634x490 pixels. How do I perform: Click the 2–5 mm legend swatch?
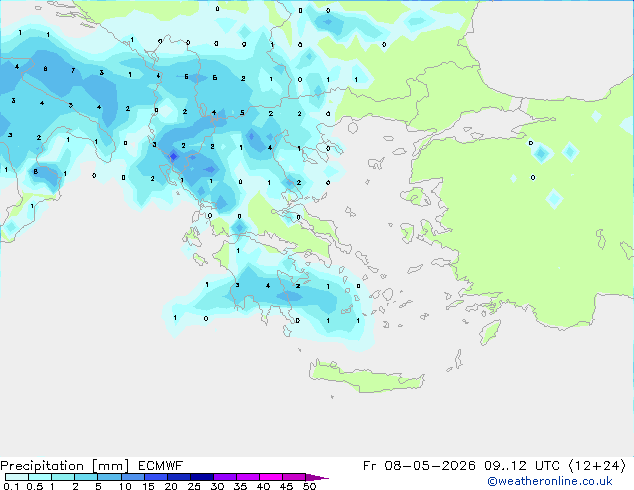[x=86, y=477]
